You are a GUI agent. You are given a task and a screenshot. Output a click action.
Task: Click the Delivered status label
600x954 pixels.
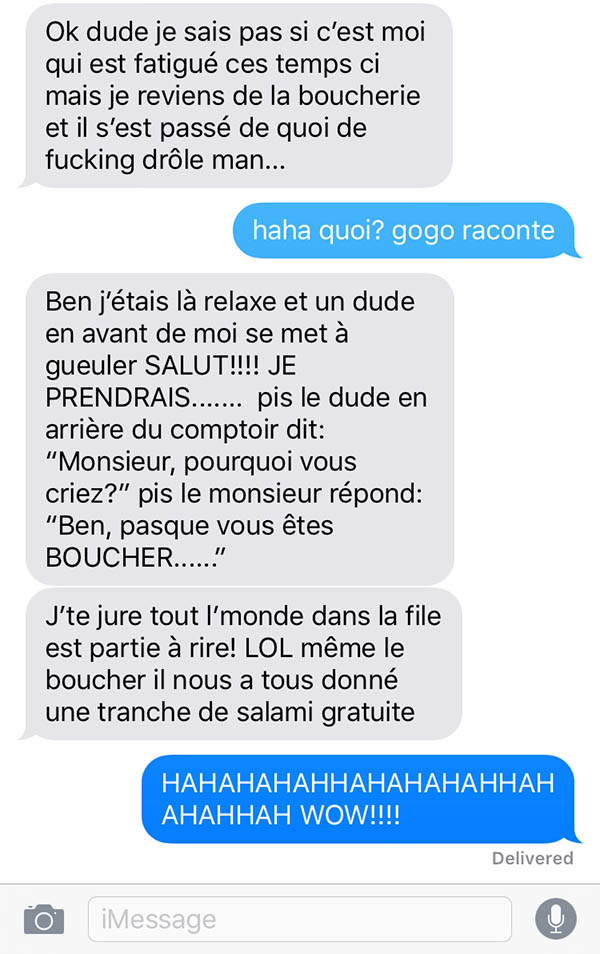[532, 858]
